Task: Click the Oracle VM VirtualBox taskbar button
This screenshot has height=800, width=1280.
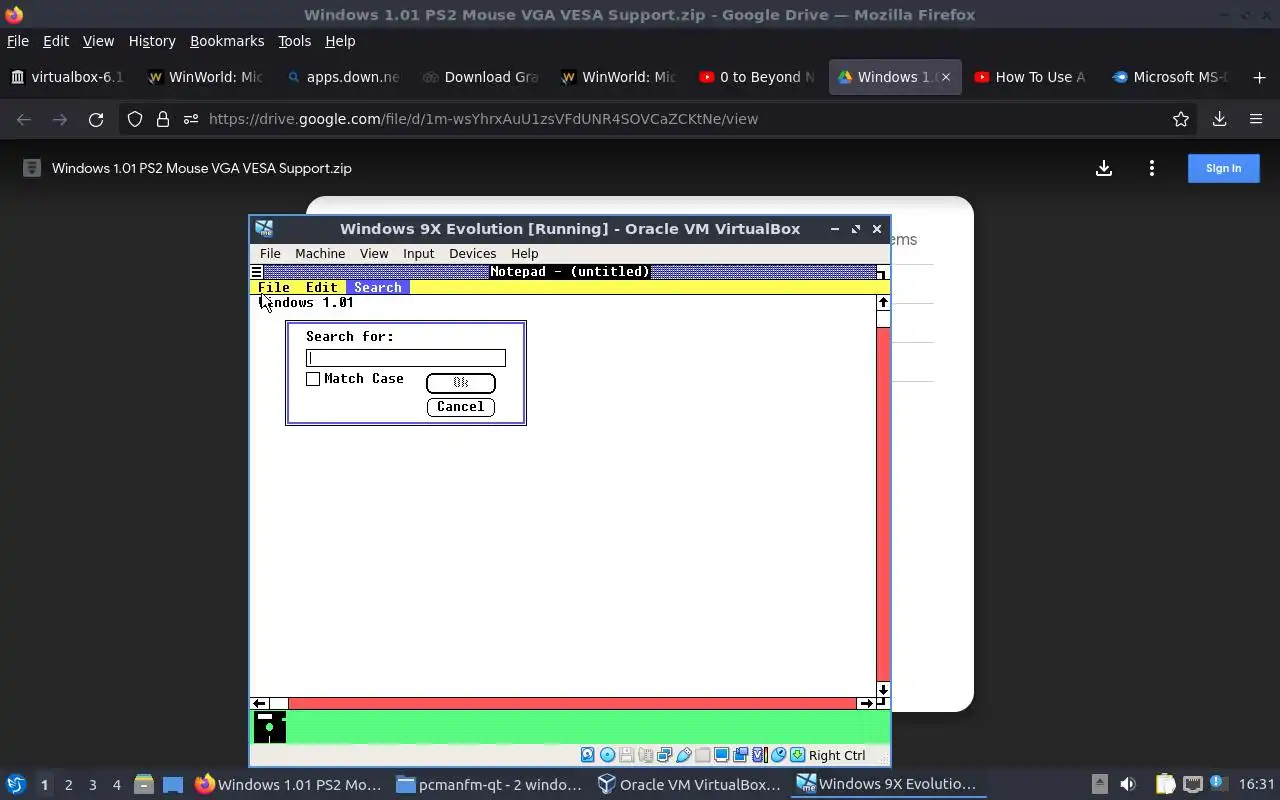Action: coord(689,784)
